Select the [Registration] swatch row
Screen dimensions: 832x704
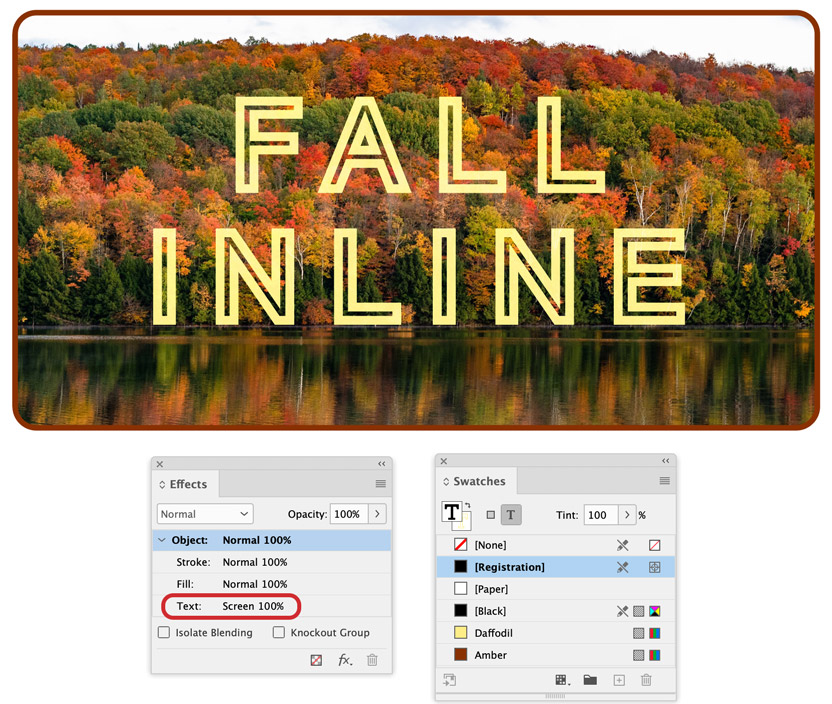[x=555, y=567]
